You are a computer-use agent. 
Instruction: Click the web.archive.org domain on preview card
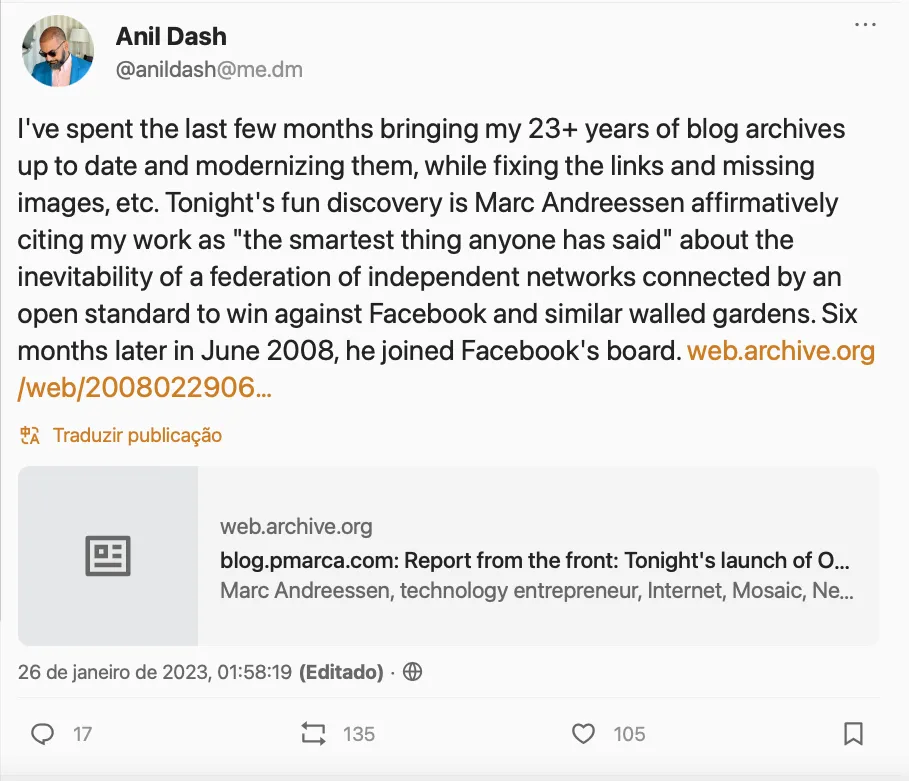(296, 527)
